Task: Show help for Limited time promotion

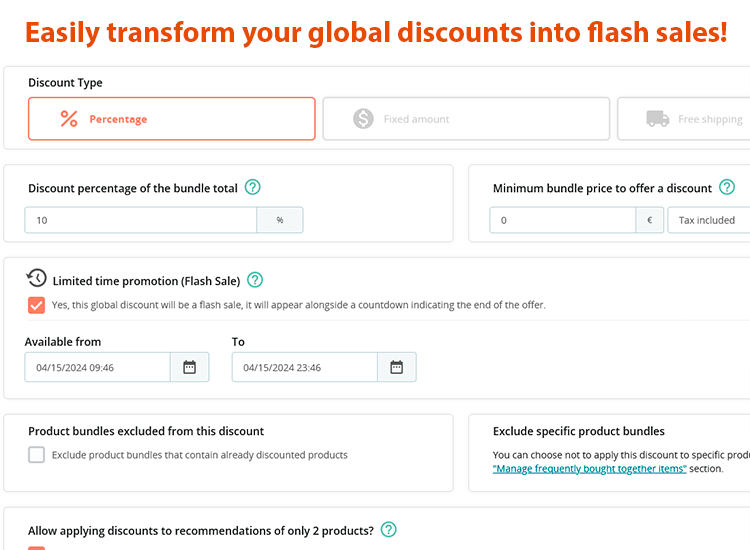Action: [255, 280]
